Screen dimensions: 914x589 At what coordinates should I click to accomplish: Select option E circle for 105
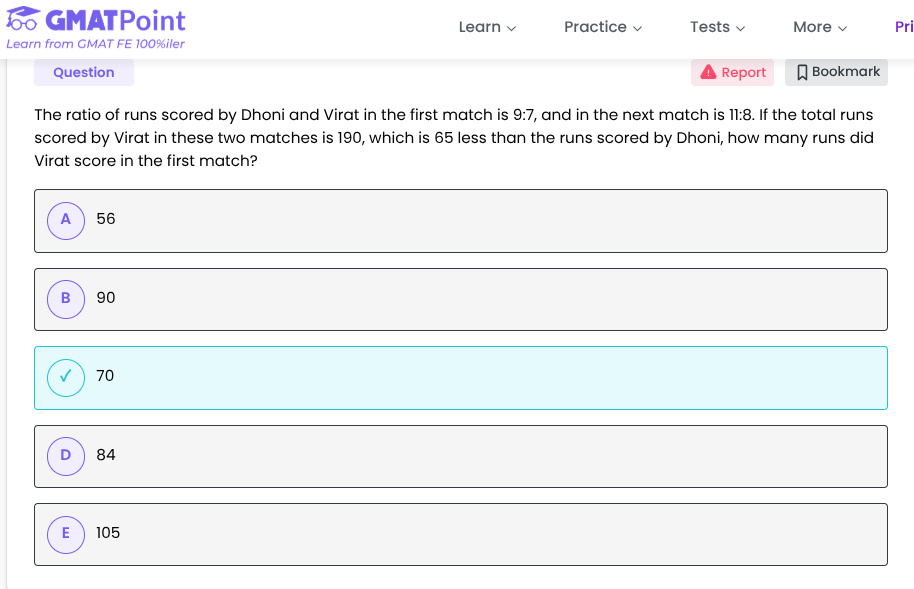coord(66,533)
